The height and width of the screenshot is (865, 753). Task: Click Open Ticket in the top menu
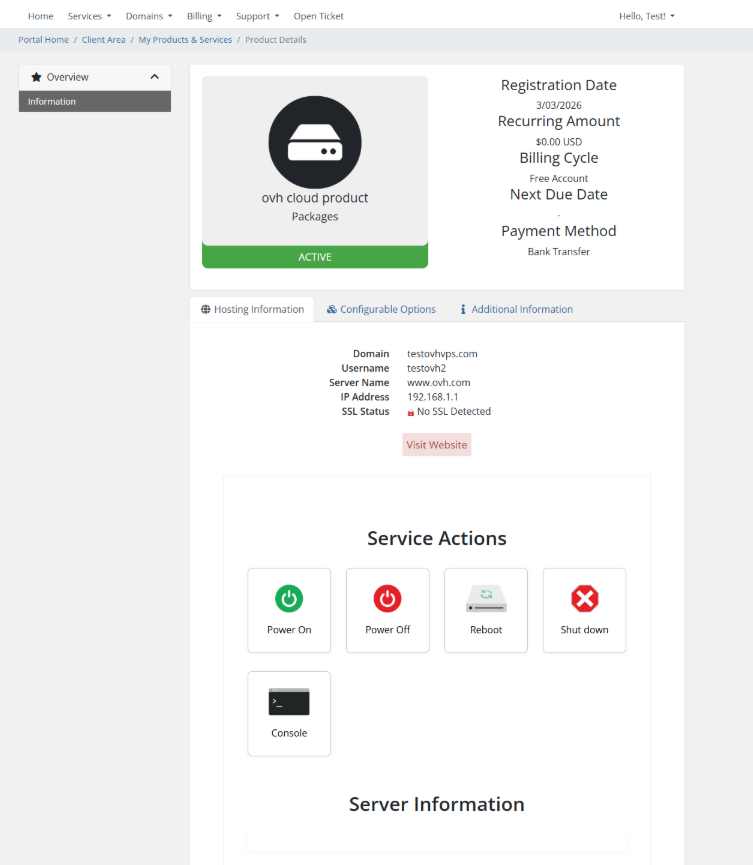click(318, 16)
